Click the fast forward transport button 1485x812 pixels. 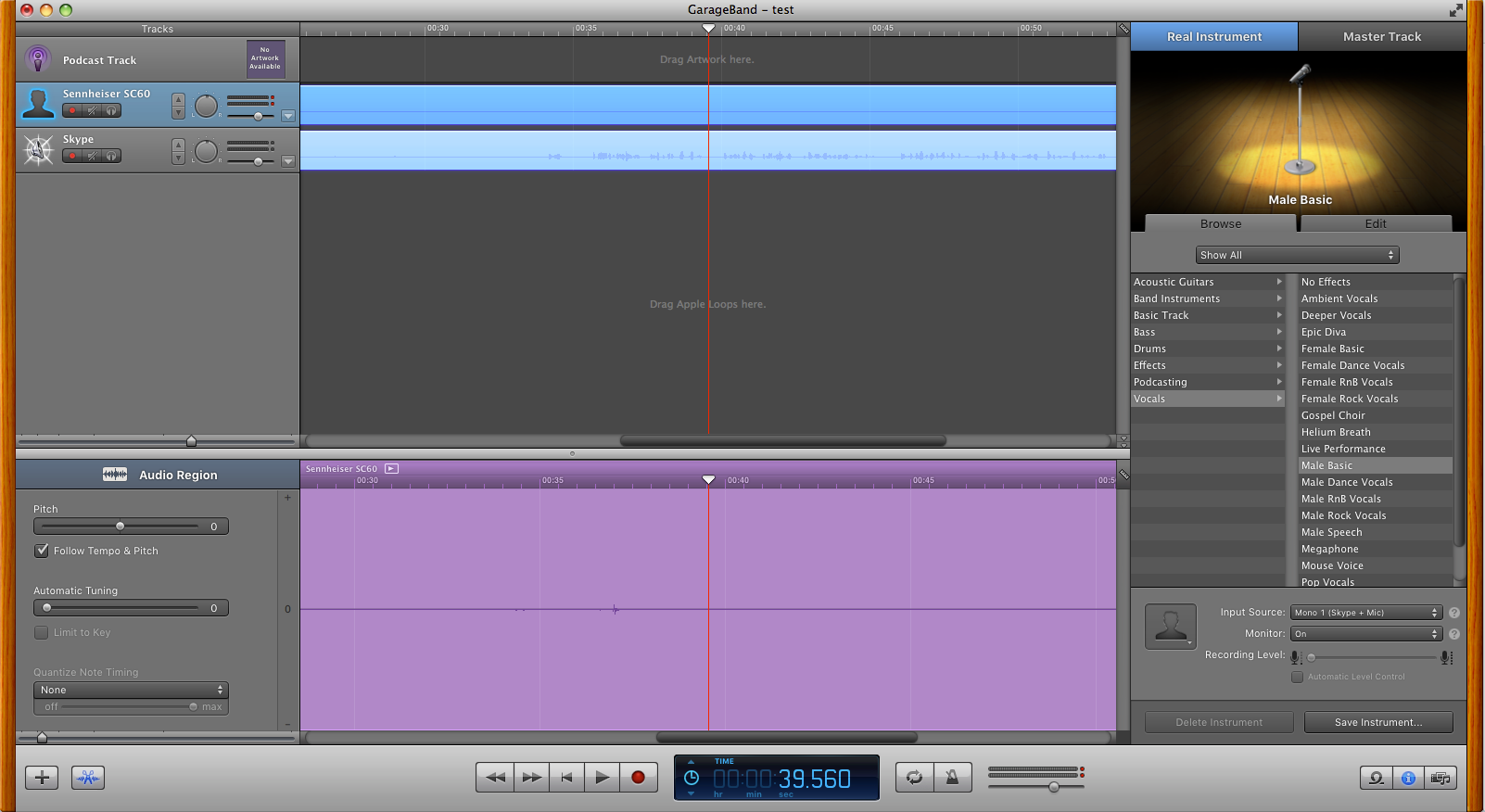click(x=531, y=777)
